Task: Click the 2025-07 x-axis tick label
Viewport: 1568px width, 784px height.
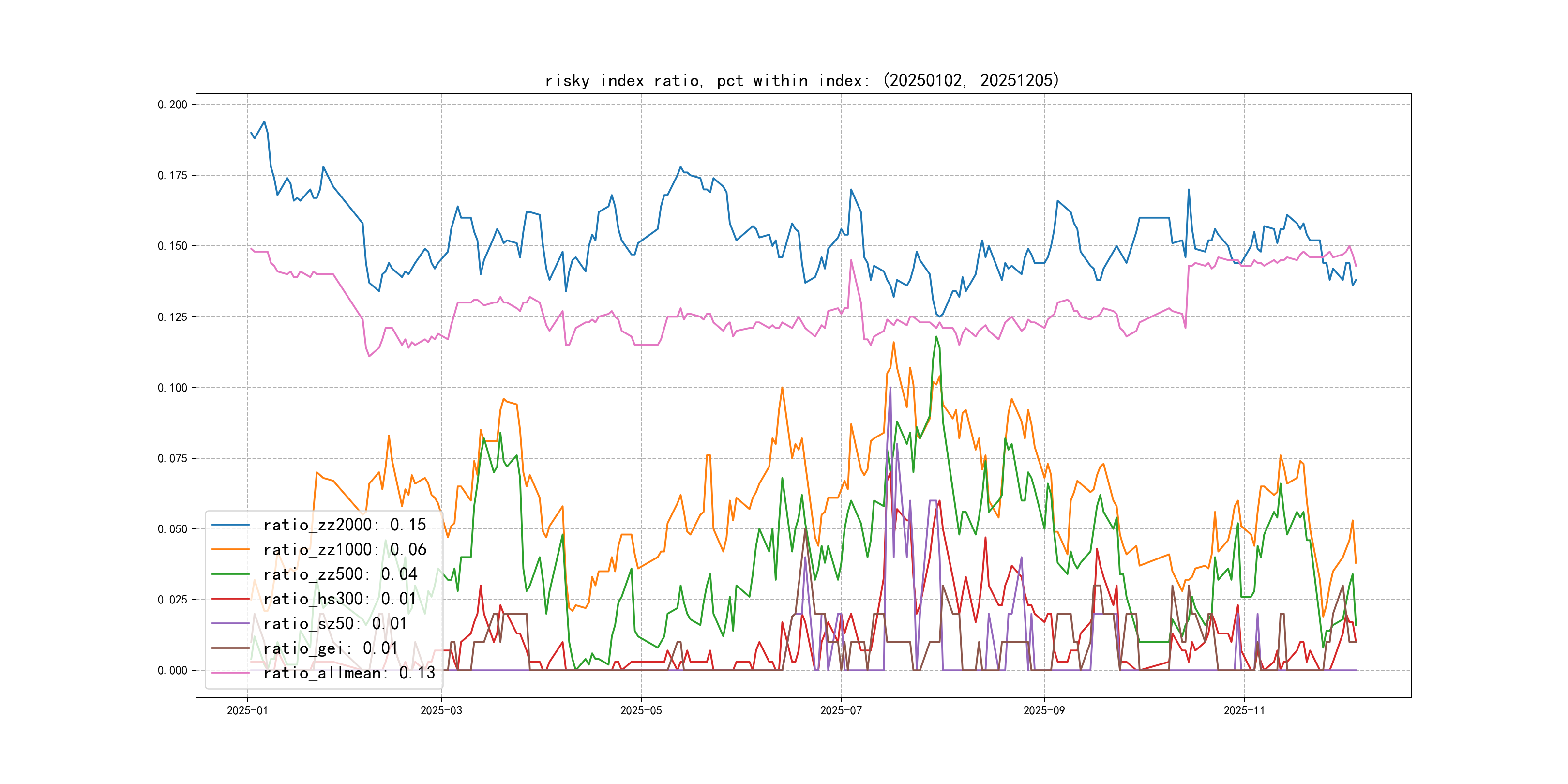Action: [x=841, y=711]
